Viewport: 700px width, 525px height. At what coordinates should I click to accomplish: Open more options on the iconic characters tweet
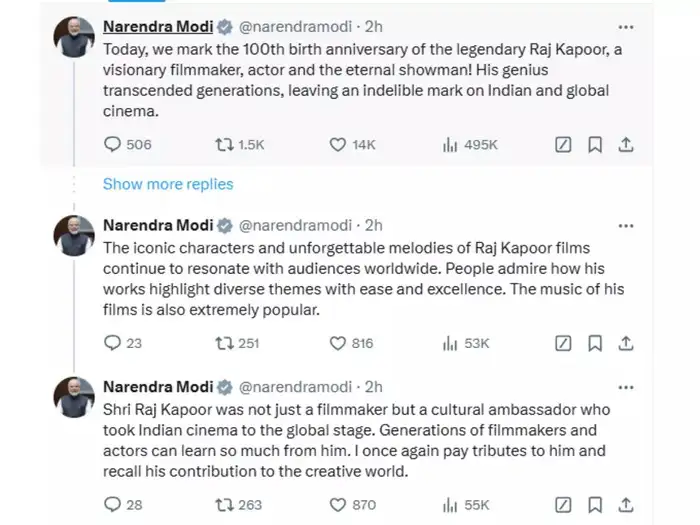pos(626,224)
